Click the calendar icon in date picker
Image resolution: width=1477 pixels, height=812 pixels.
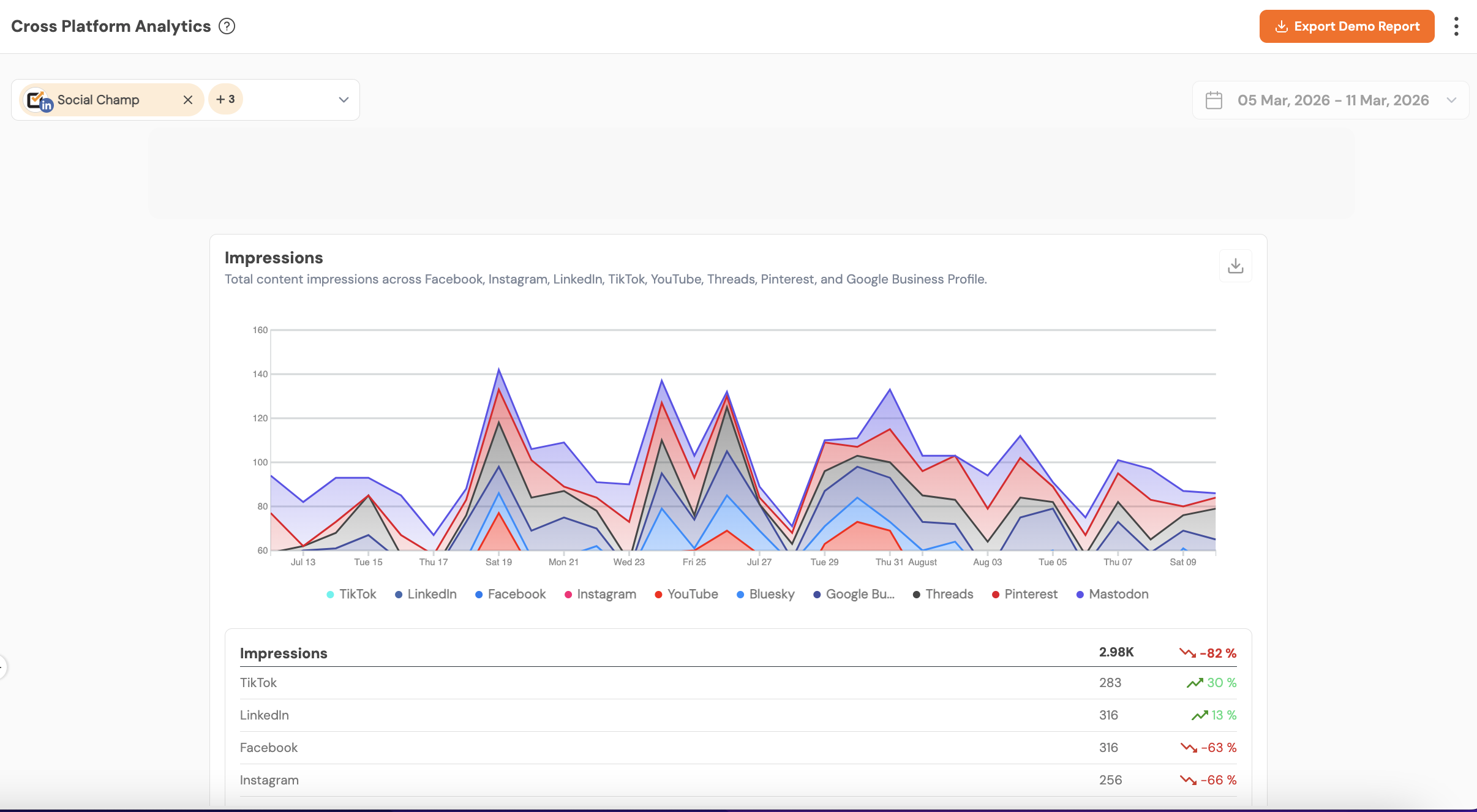pos(1214,100)
